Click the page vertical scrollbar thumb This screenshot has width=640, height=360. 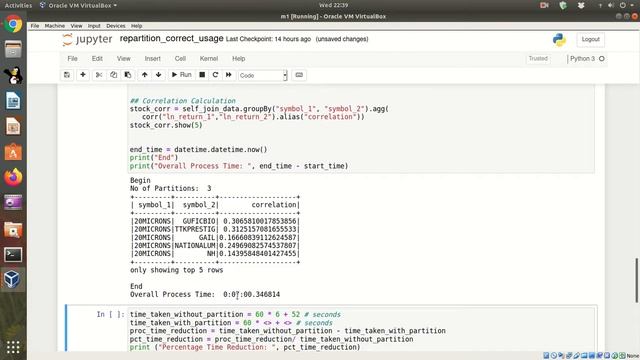(x=636, y=280)
